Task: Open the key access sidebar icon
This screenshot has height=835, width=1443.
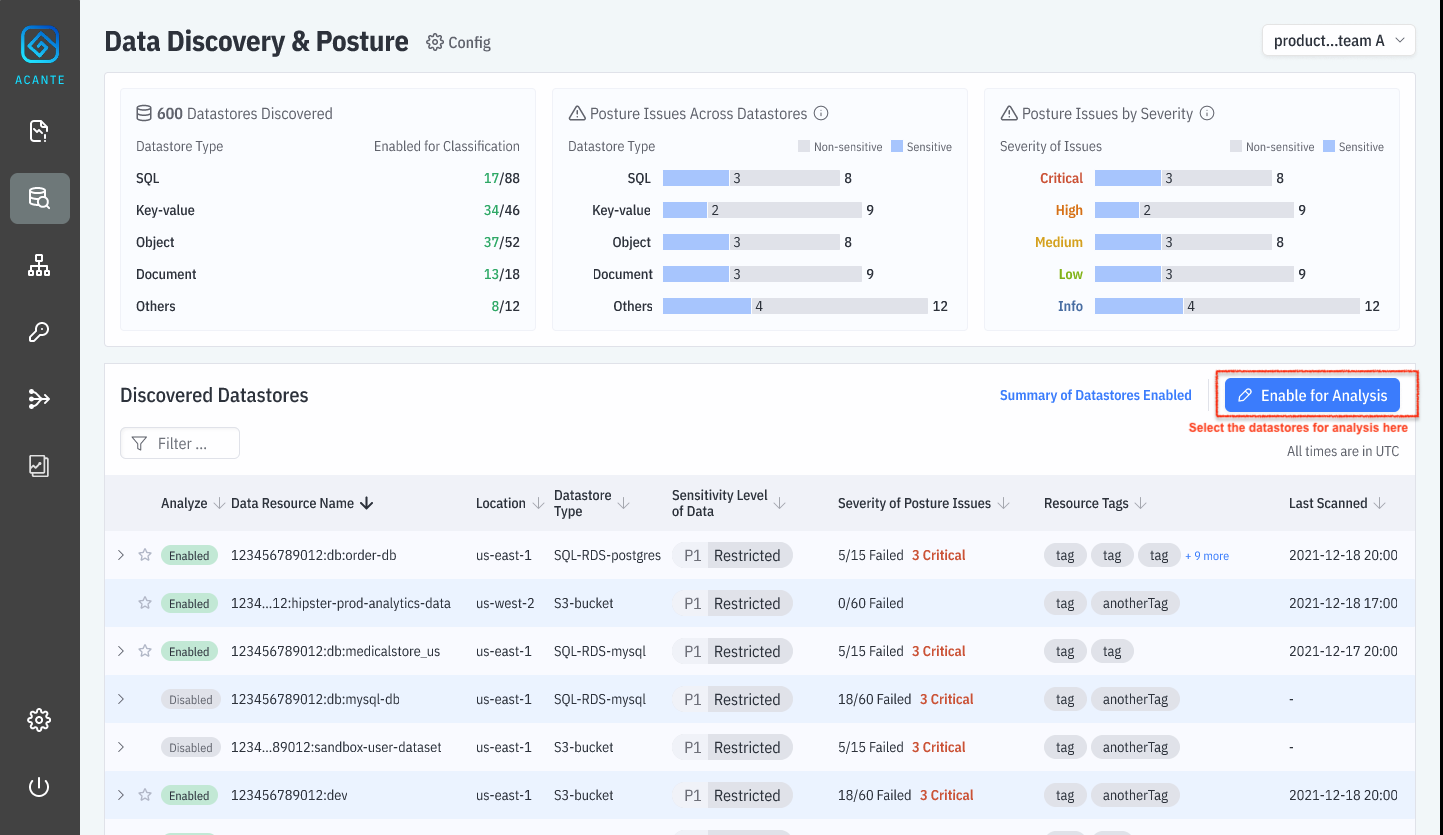Action: point(39,332)
